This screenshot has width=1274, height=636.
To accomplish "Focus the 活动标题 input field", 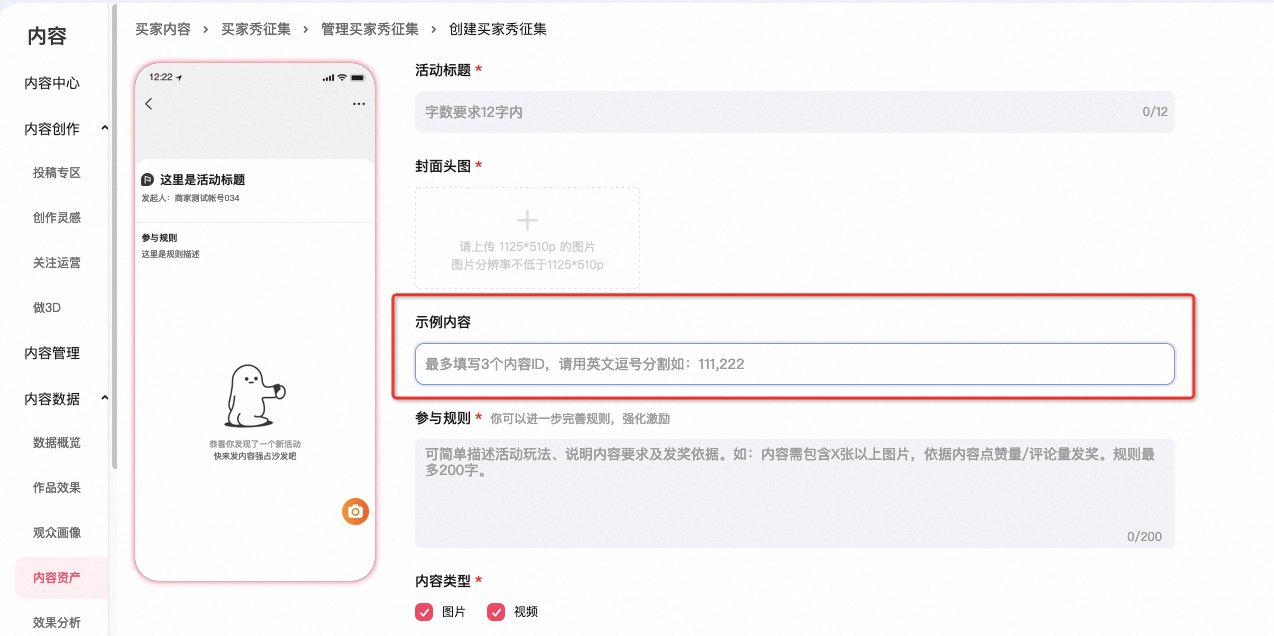I will tap(795, 112).
